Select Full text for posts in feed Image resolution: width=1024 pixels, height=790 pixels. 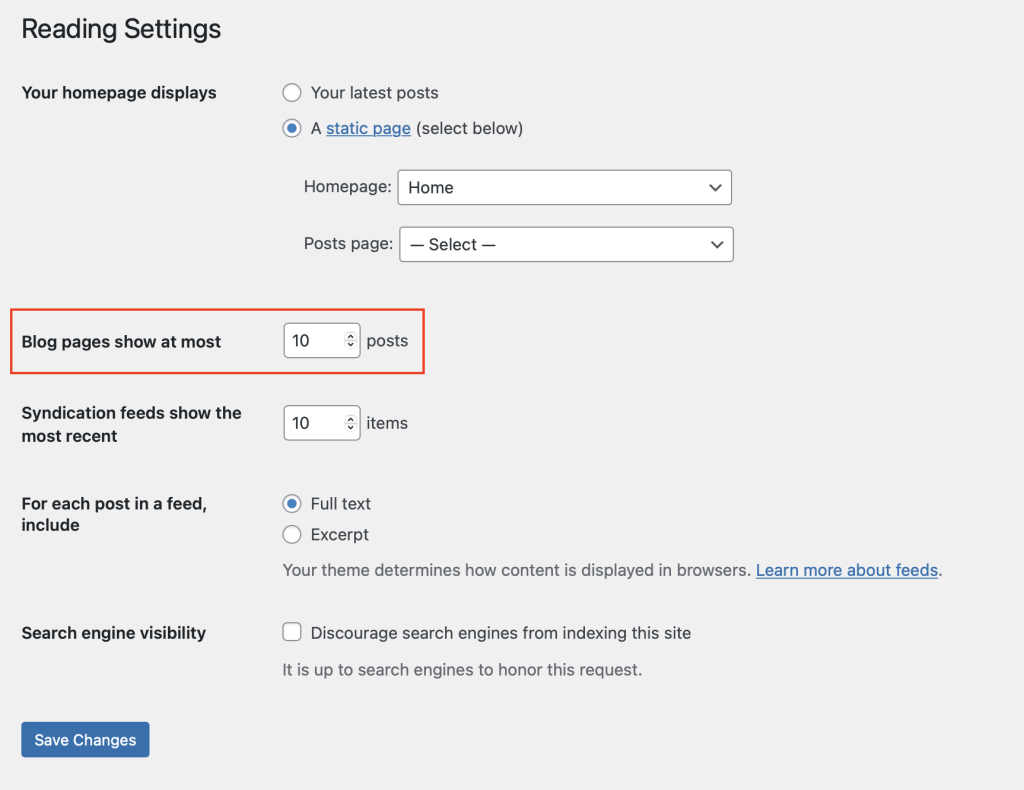291,503
